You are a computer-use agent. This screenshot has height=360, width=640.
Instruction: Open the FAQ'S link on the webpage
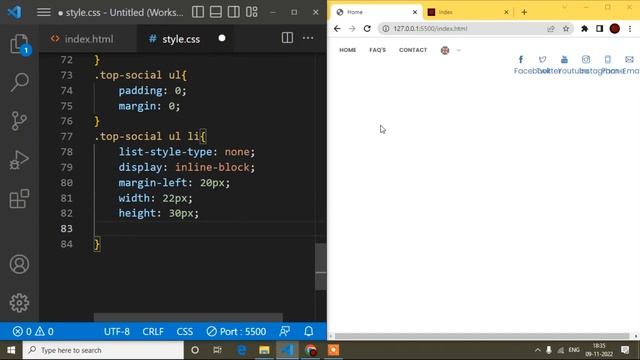coord(378,50)
